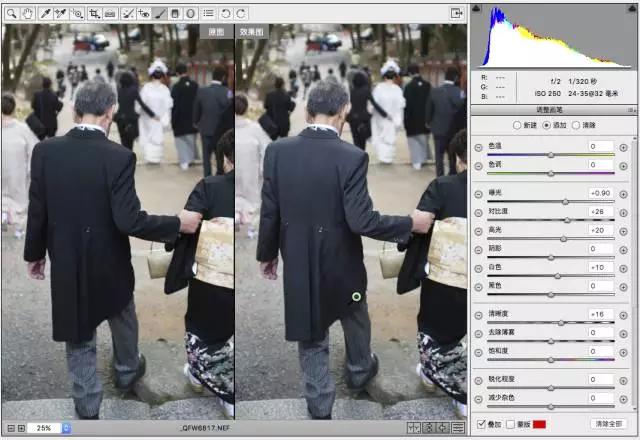Open preview preferences icon at bottom right
Screen dimensions: 640x440
458,427
